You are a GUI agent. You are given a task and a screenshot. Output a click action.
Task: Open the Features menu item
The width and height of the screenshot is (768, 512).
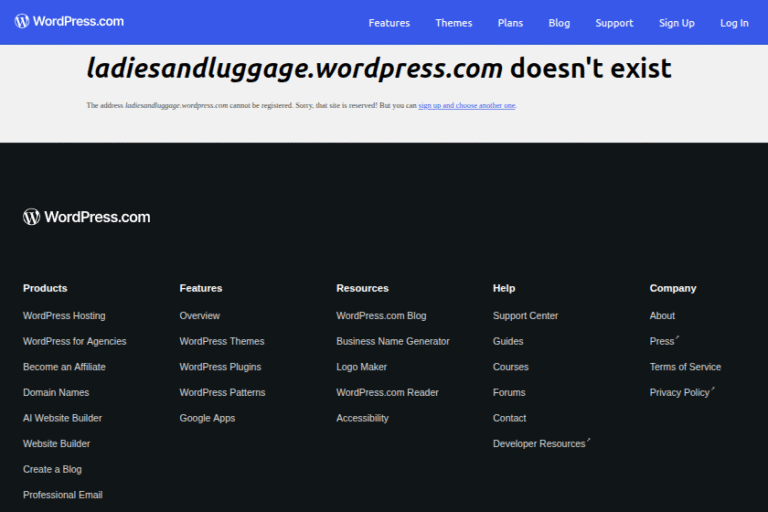point(389,23)
